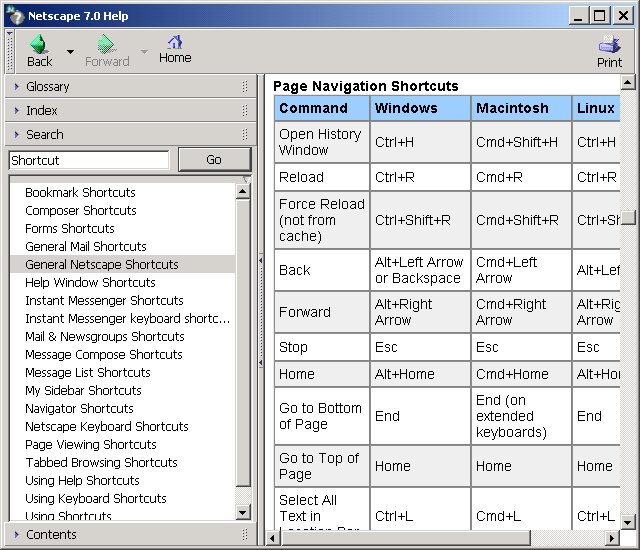
Task: Click the Home icon in toolbar
Action: (175, 43)
